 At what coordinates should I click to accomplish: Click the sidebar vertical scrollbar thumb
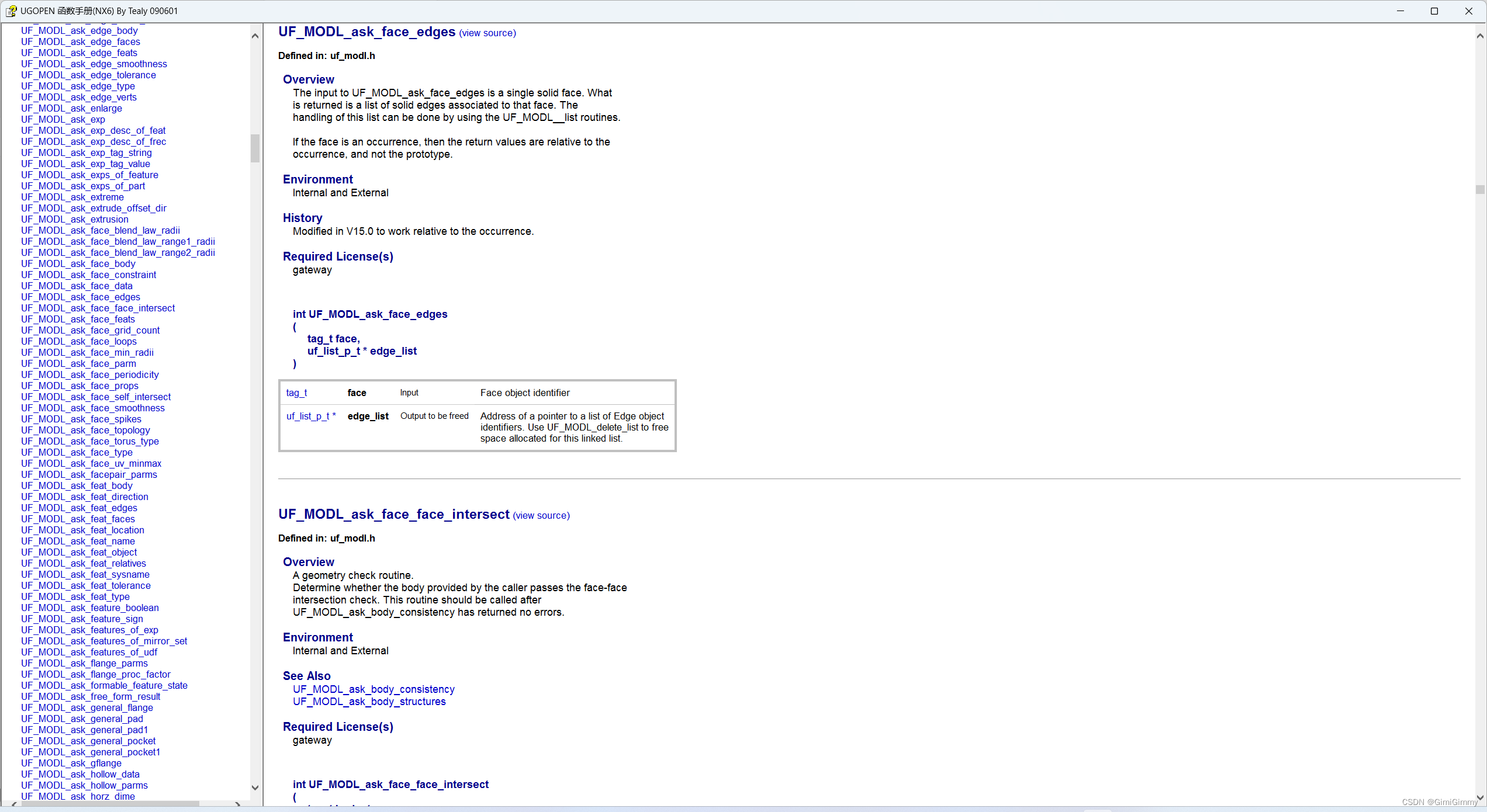(255, 148)
